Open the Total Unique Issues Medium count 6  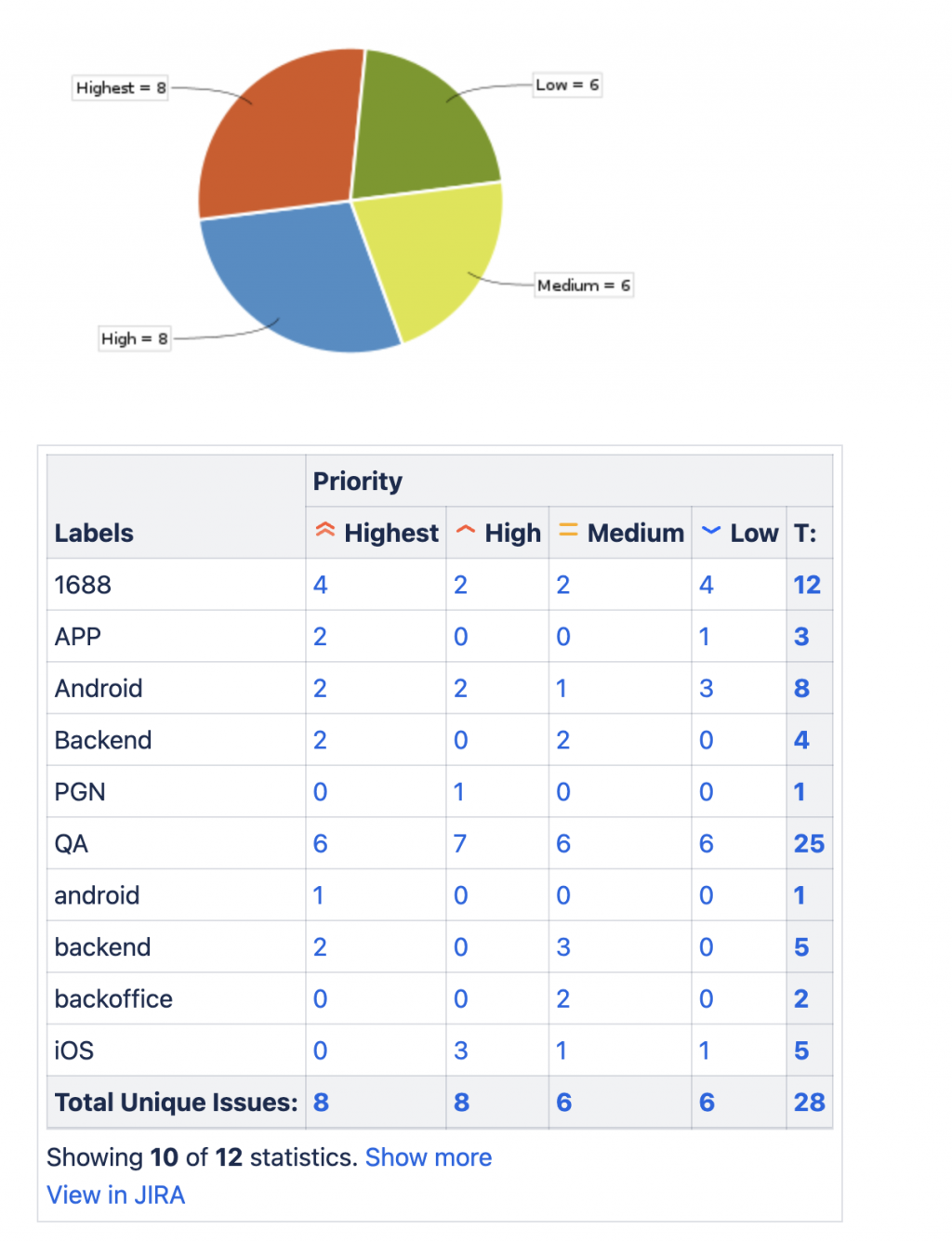point(564,1103)
